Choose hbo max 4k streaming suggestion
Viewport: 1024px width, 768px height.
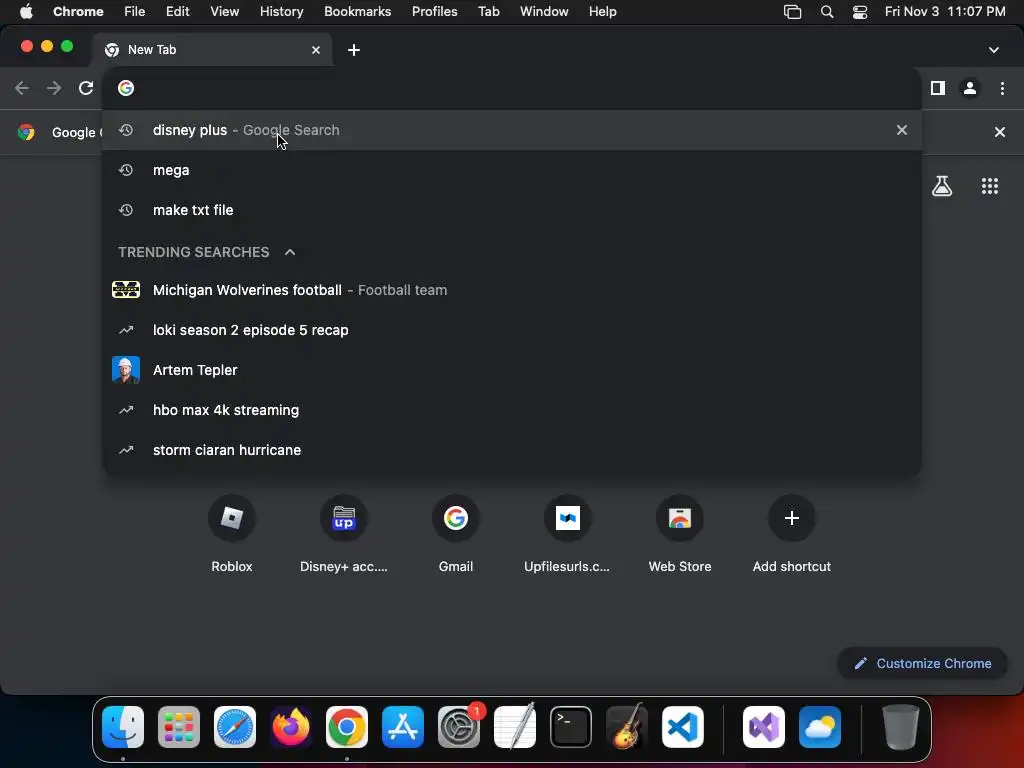[x=512, y=409]
